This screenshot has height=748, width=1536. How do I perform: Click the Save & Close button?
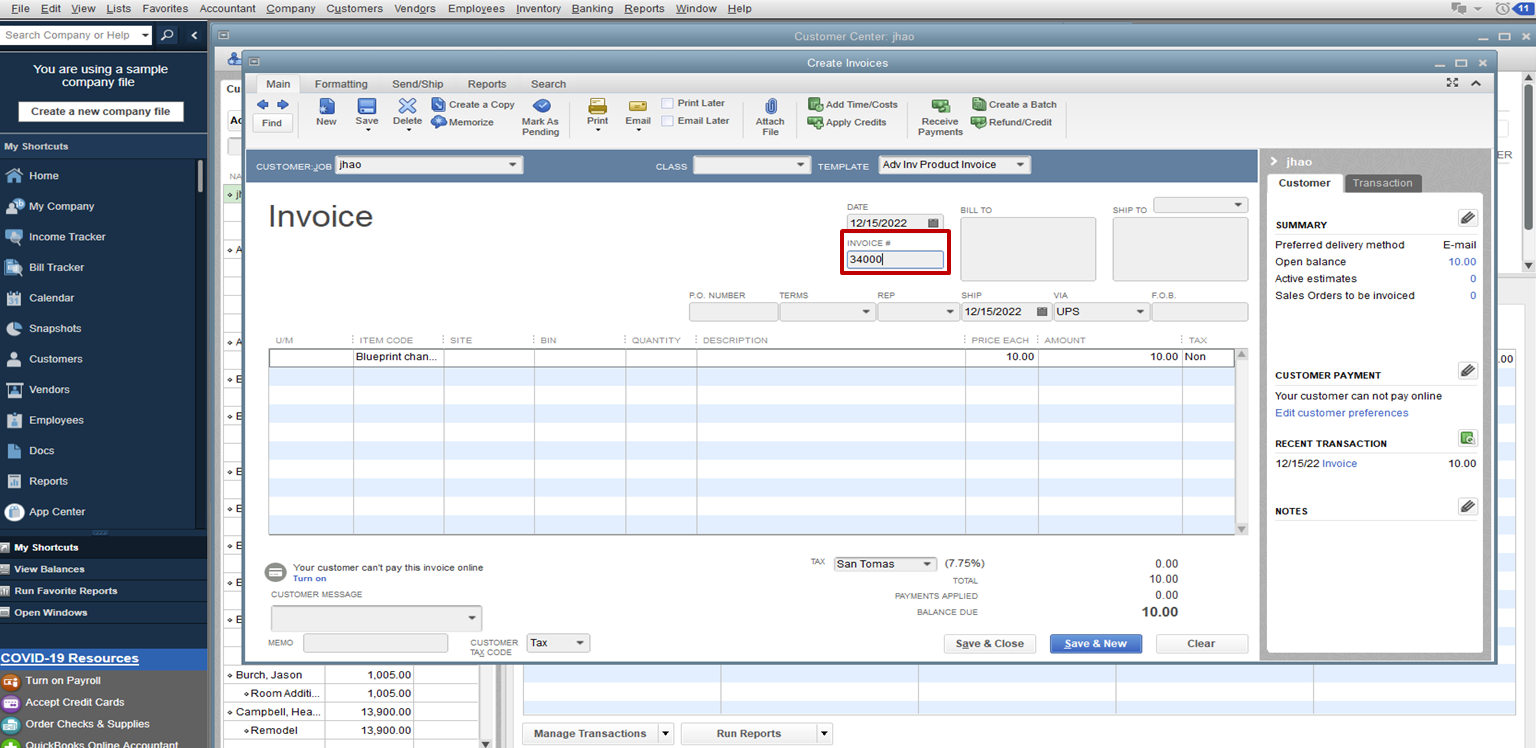coord(989,644)
